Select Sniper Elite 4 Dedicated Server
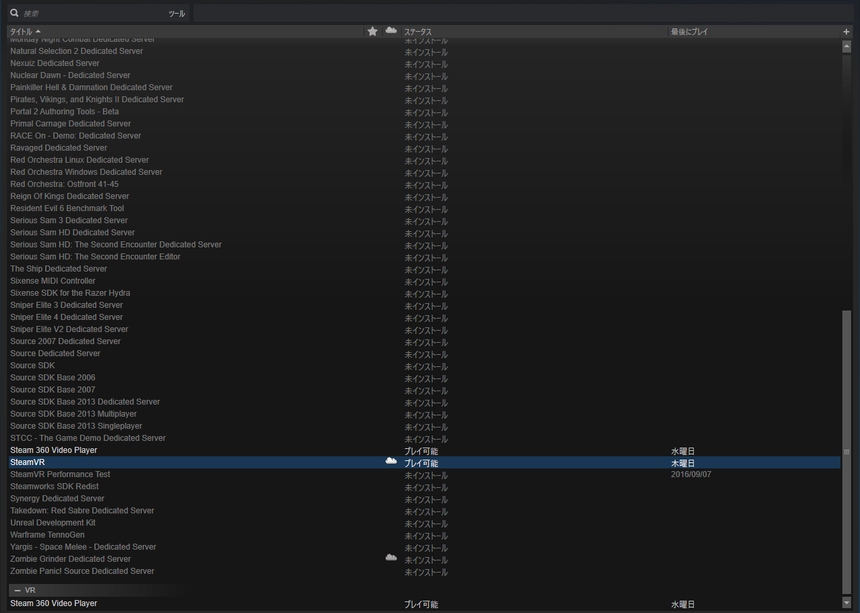Screen dimensions: 860x613 [x=66, y=316]
